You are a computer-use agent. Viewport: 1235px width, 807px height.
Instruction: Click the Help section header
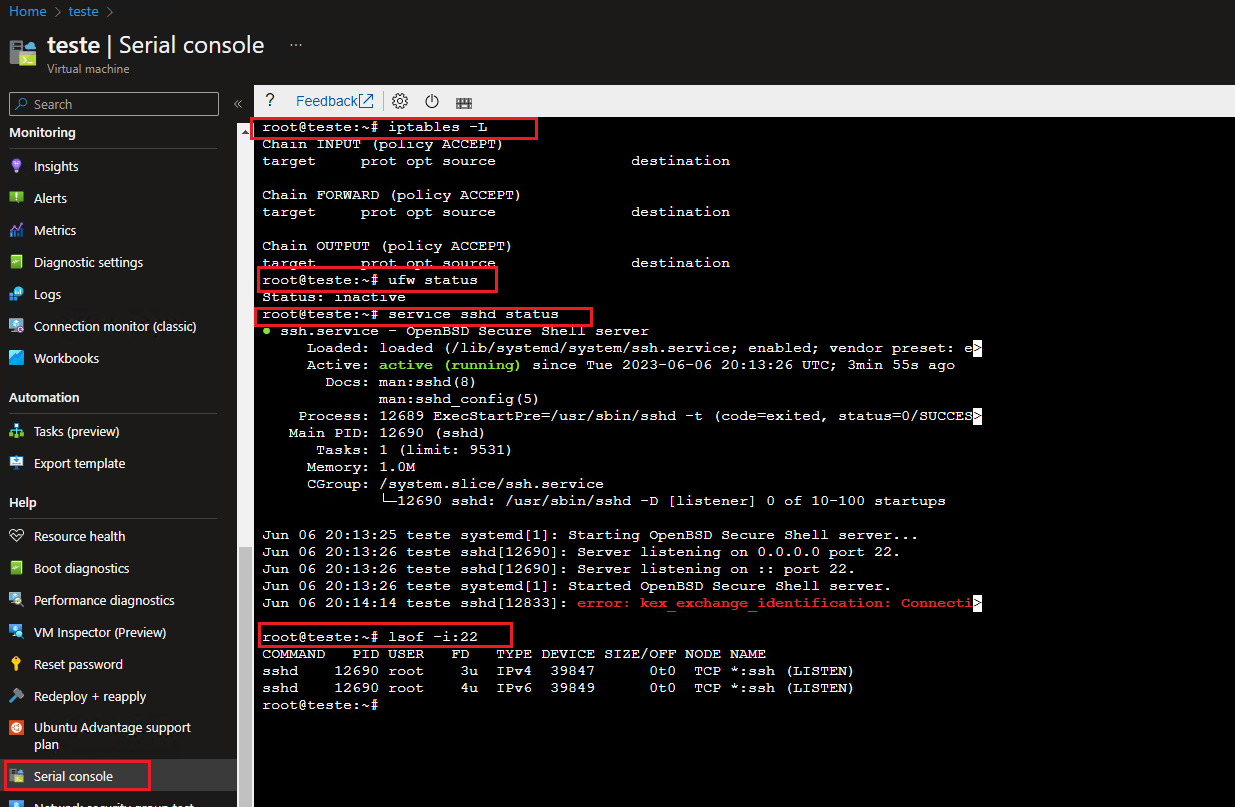point(23,502)
